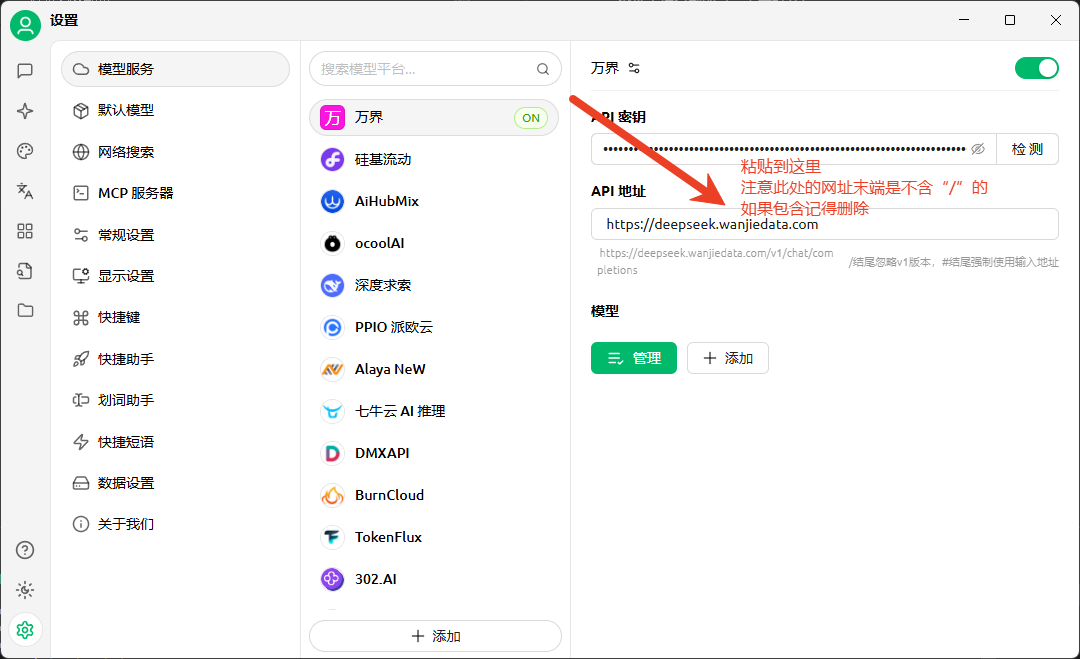This screenshot has height=659, width=1080.
Task: Select the 万界 provider row
Action: pyautogui.click(x=434, y=118)
